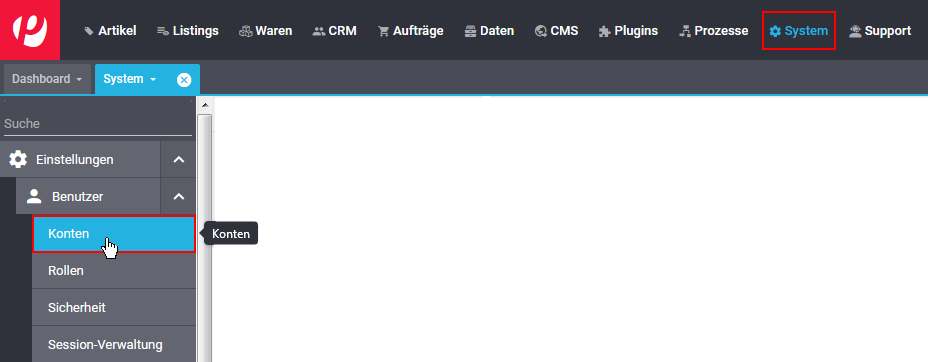Open the Artikel menu

[x=110, y=31]
